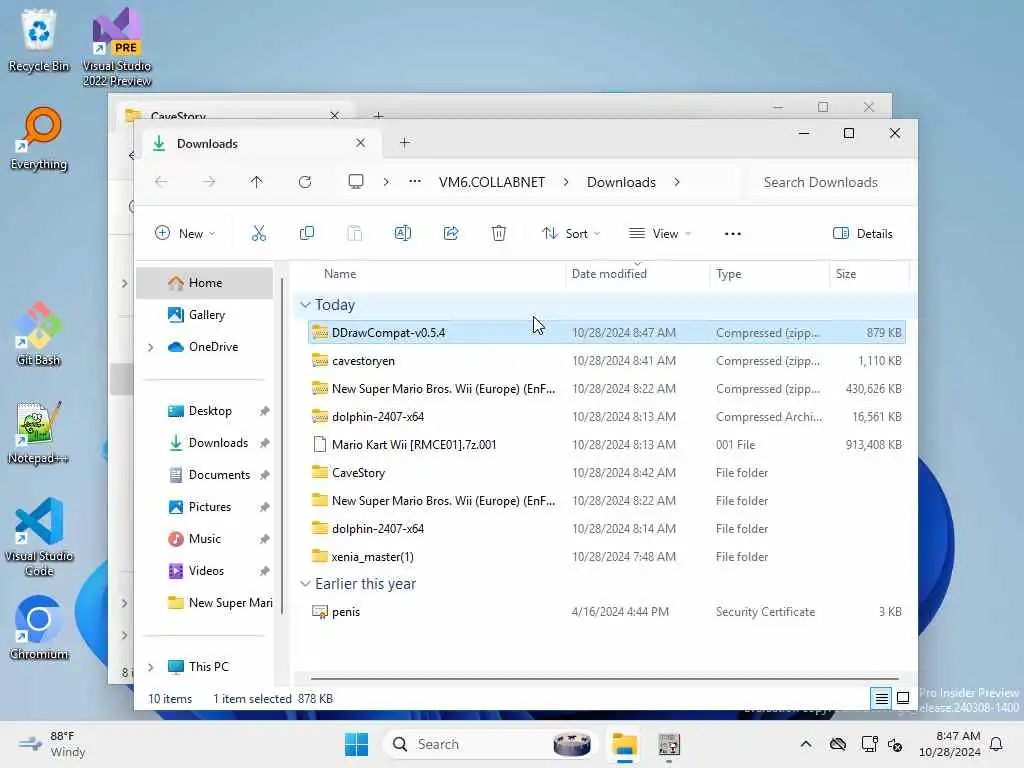Open Chromium desktop shortcut

39,628
